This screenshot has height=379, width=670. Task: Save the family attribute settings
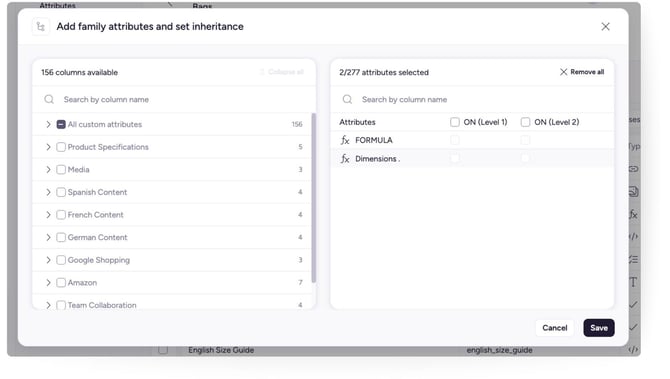[599, 328]
